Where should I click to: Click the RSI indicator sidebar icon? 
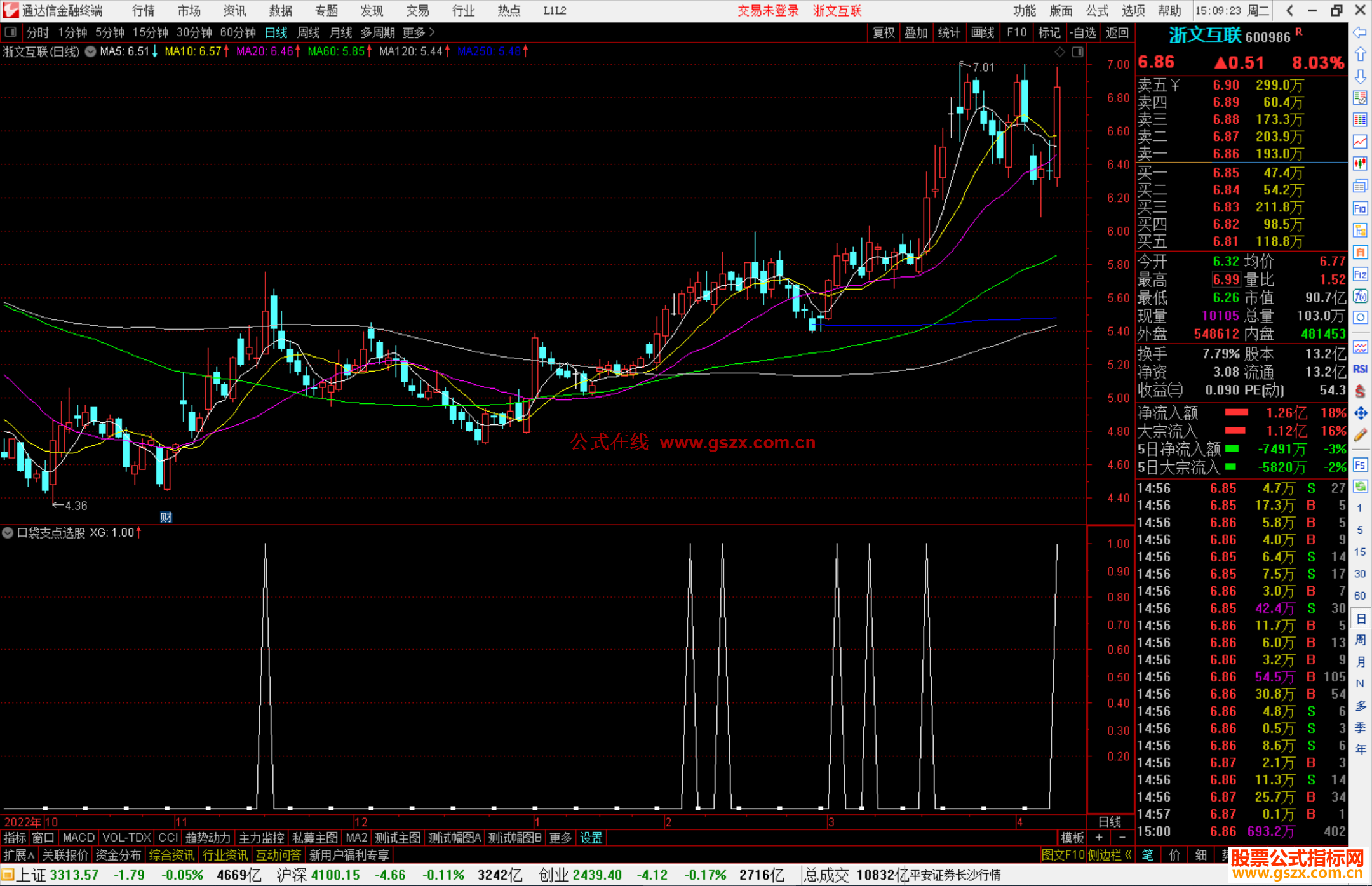pos(1360,369)
